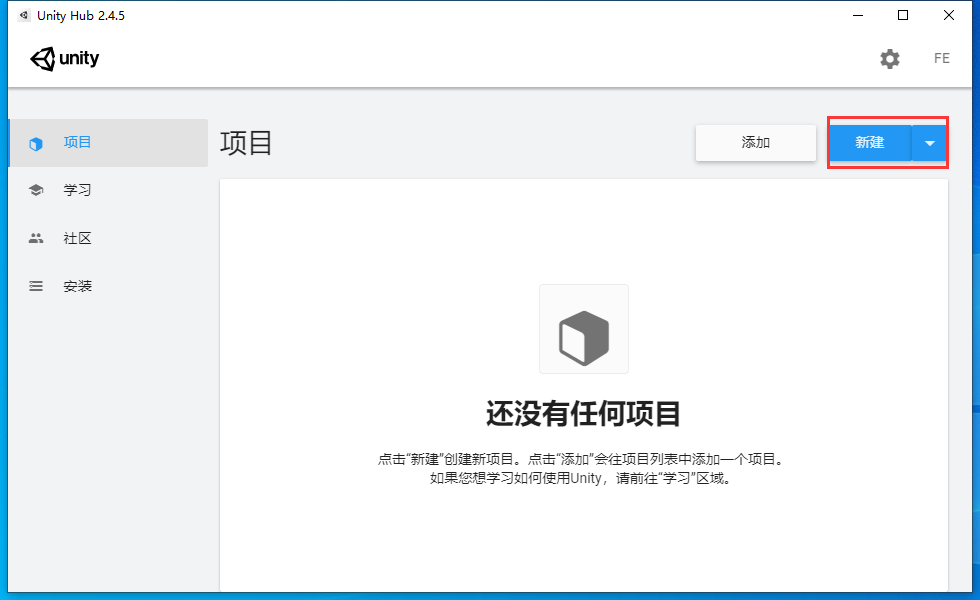Image resolution: width=980 pixels, height=600 pixels.
Task: Click the 社区 people icon
Action: point(36,238)
